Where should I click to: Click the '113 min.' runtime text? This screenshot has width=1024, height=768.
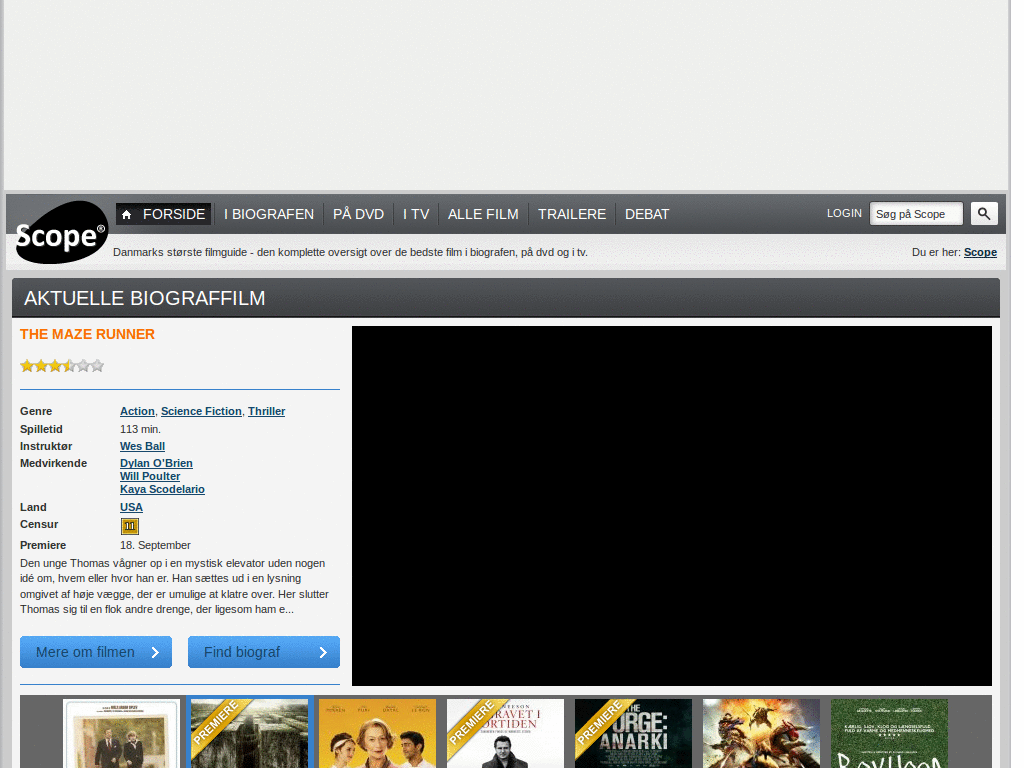(140, 429)
